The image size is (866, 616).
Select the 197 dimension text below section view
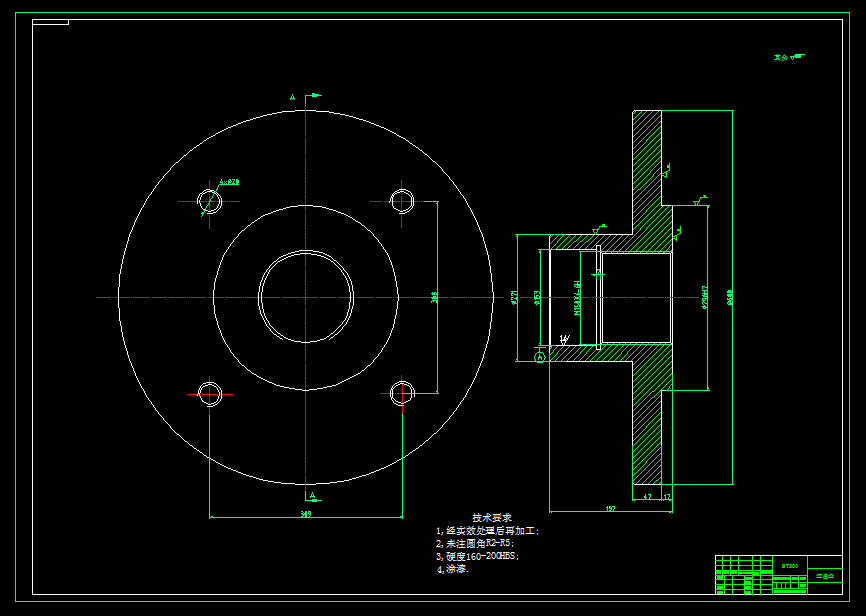pos(610,507)
